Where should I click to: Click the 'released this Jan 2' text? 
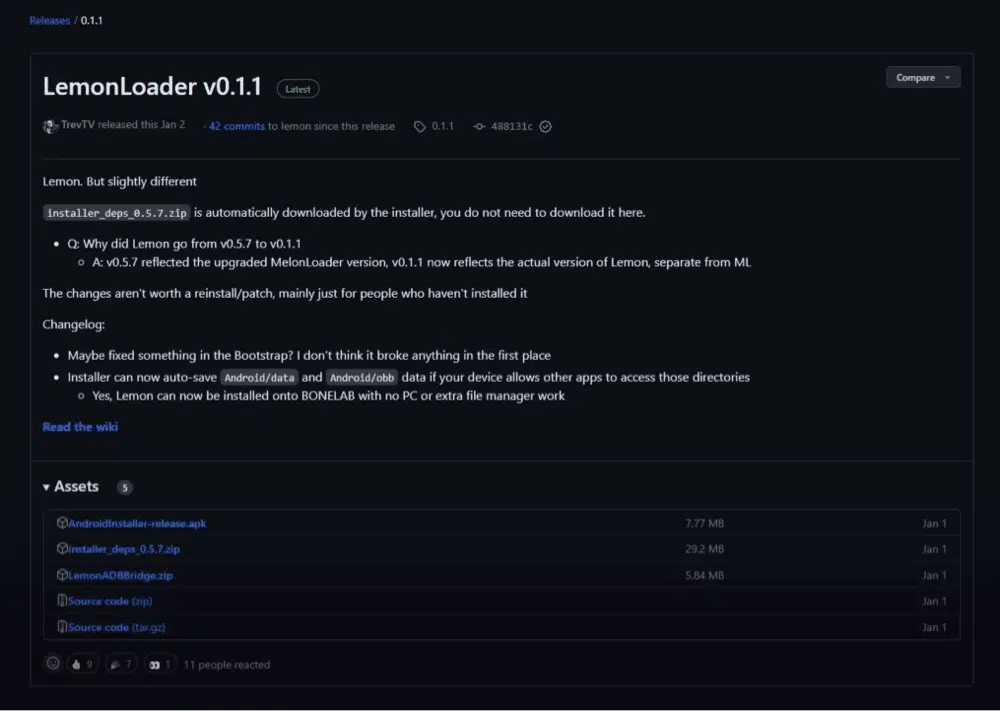142,125
